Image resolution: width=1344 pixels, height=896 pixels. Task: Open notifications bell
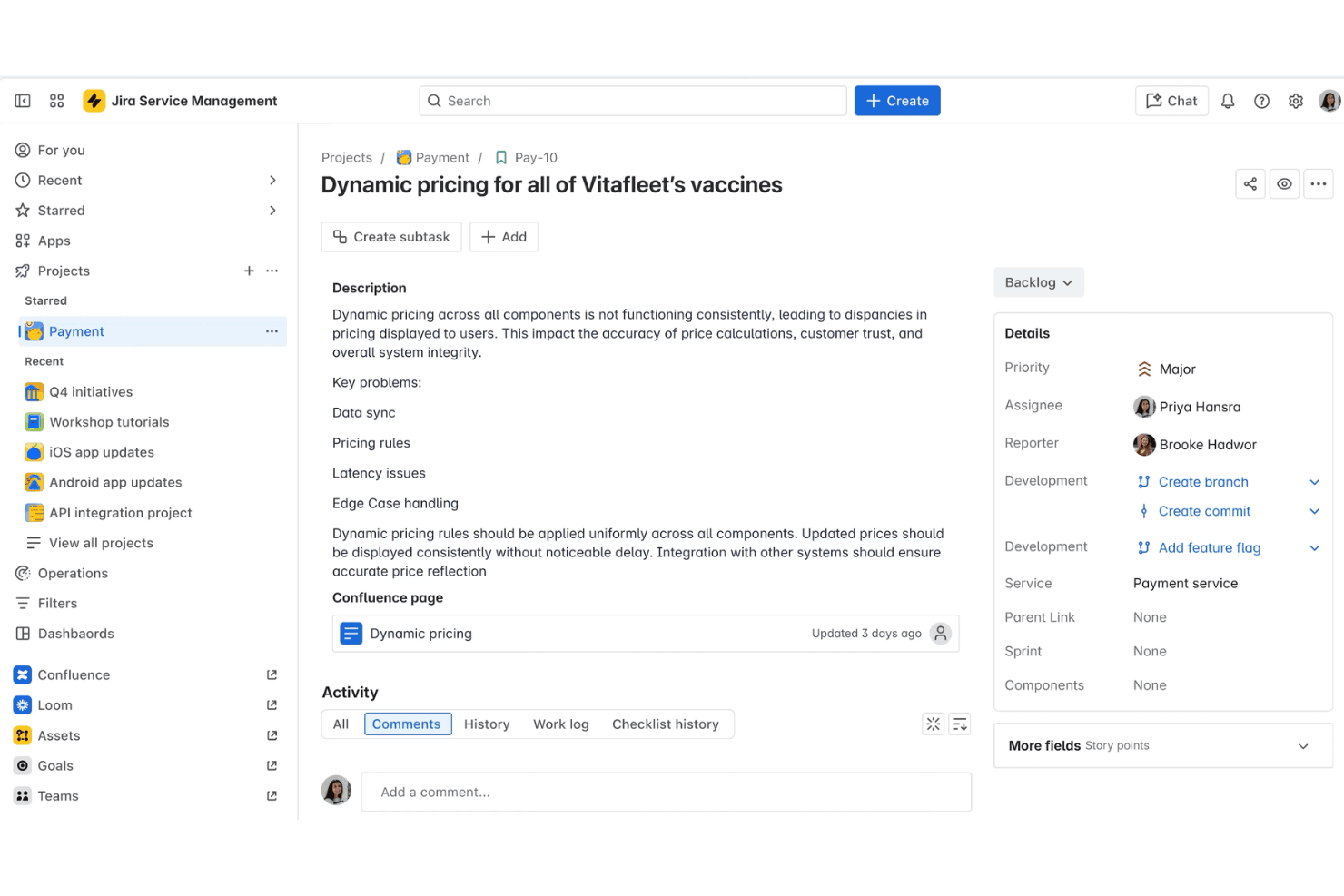click(1228, 101)
